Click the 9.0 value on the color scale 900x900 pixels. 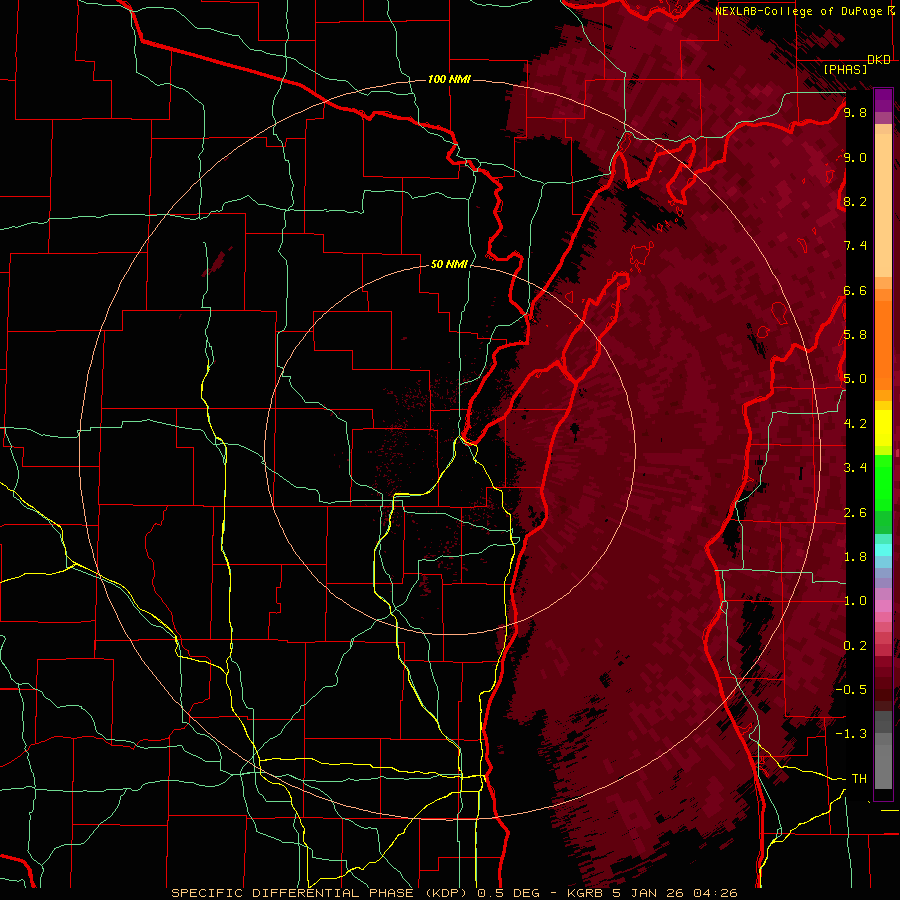[855, 157]
